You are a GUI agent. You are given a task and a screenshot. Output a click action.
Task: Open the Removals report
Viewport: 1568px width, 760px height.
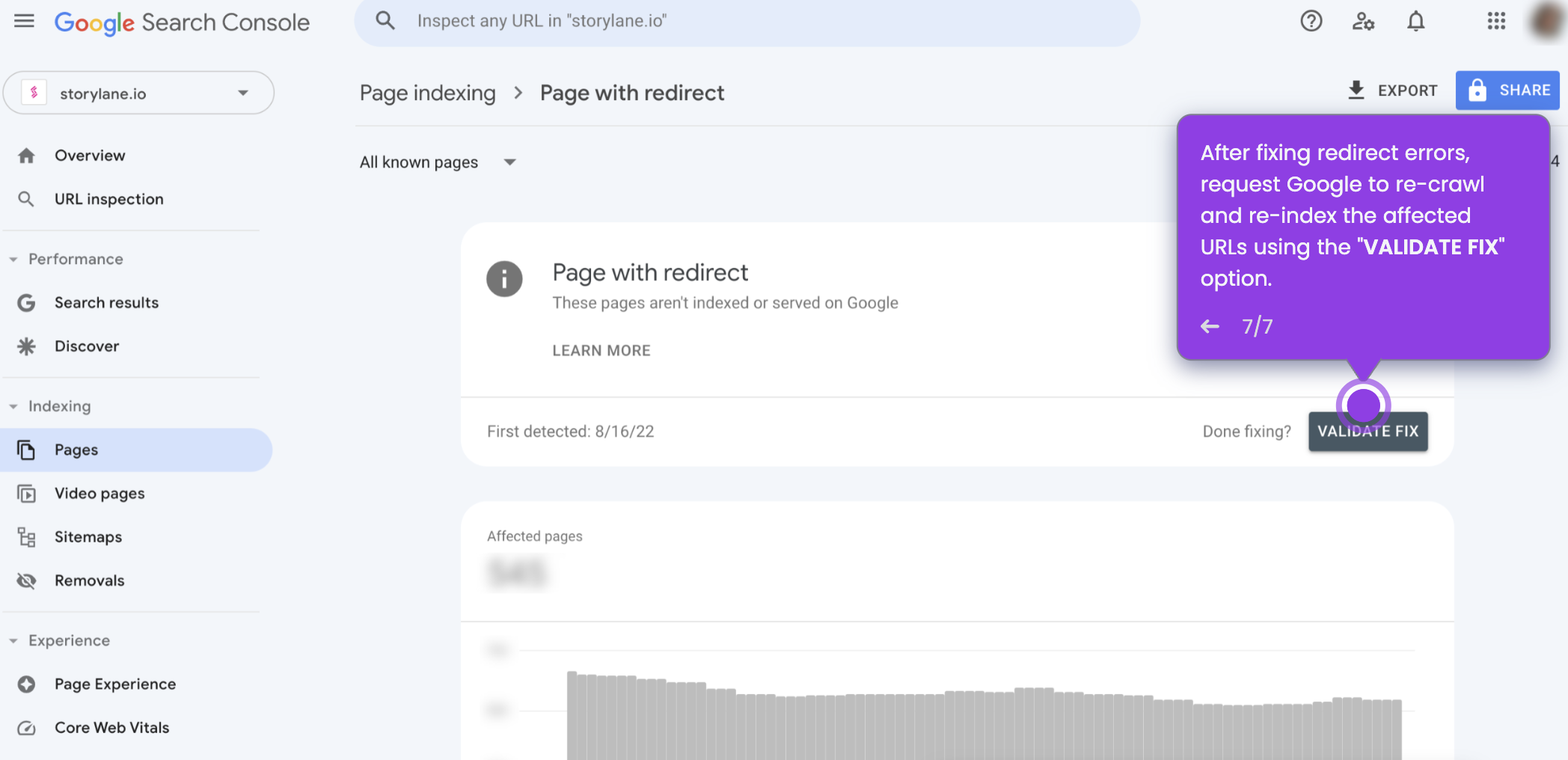click(89, 580)
